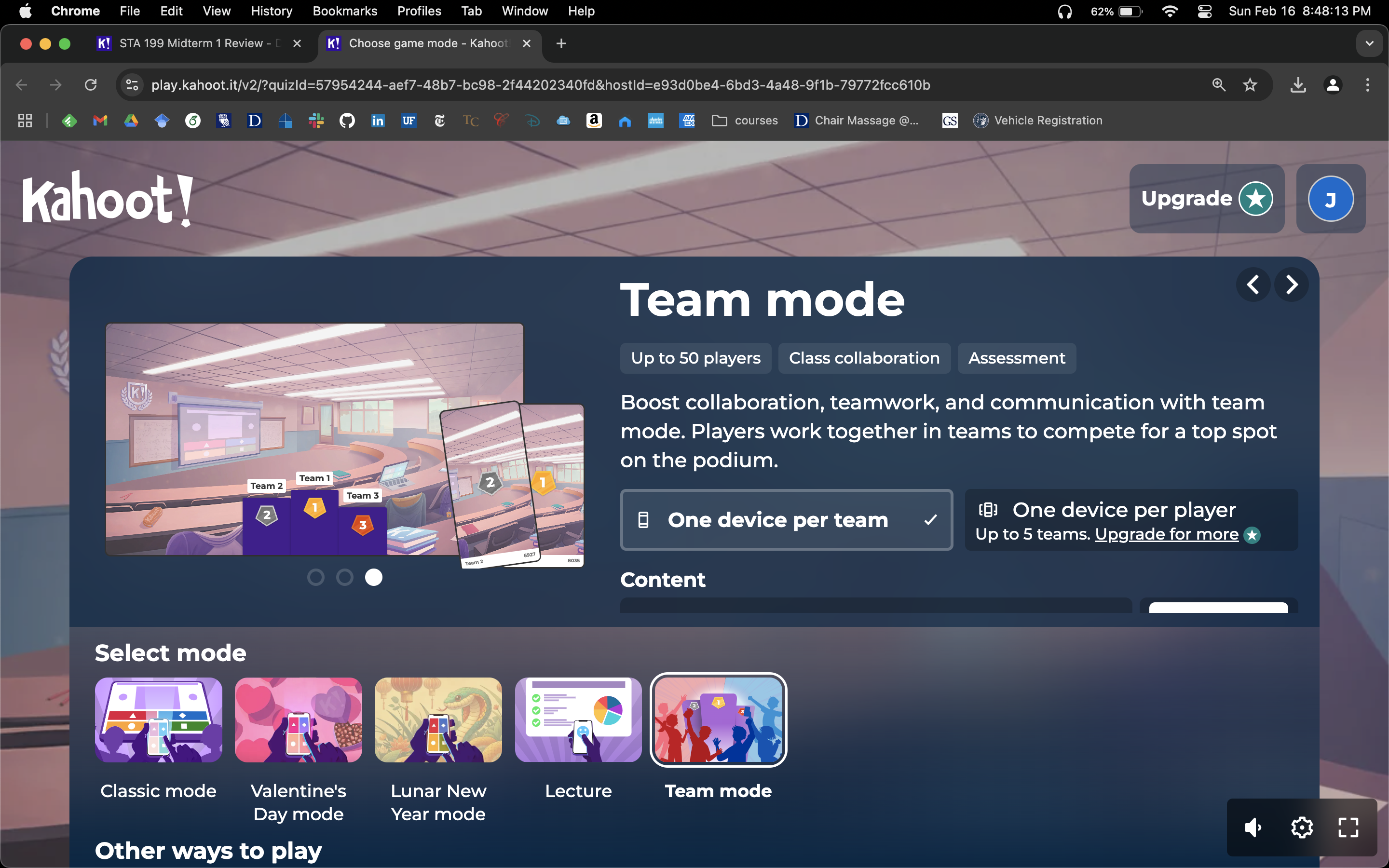The width and height of the screenshot is (1389, 868).
Task: Open the Slack bookmark
Action: (316, 121)
